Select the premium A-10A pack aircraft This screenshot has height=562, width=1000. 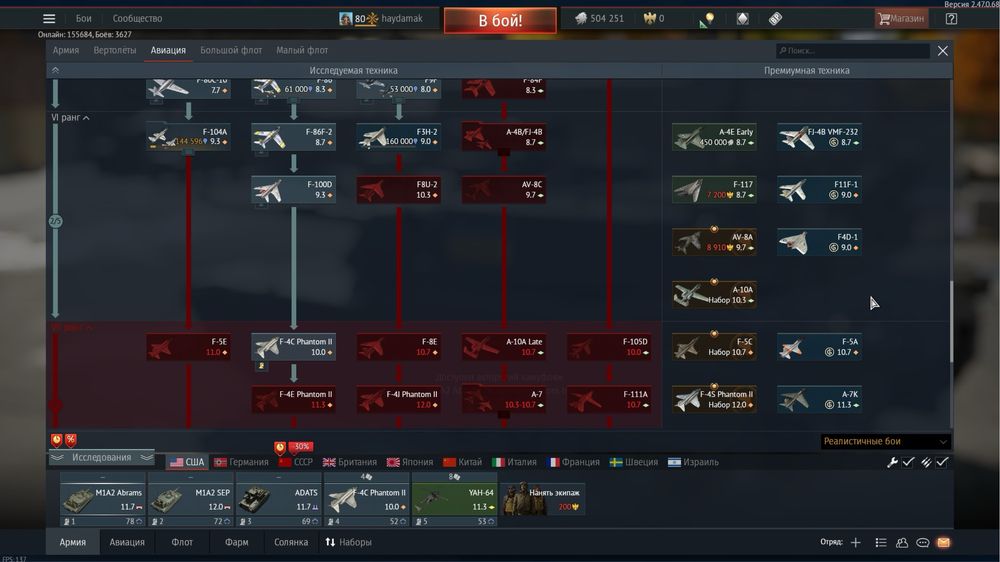tap(714, 295)
